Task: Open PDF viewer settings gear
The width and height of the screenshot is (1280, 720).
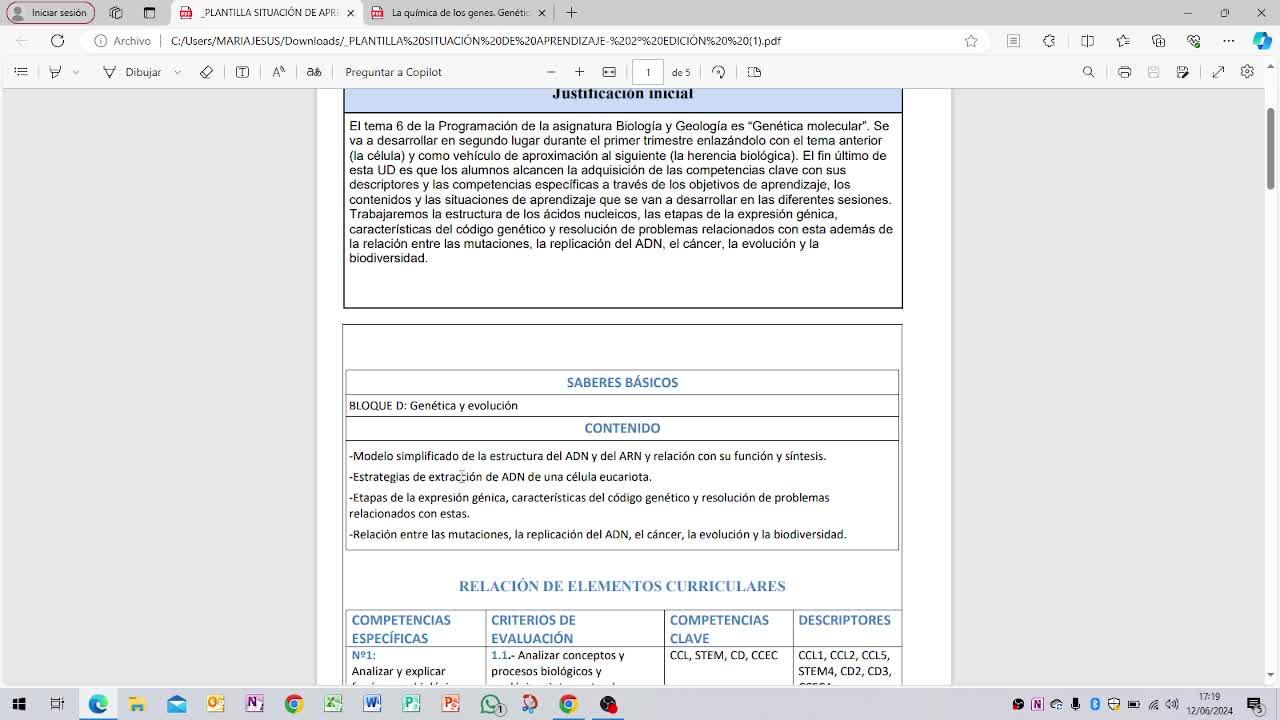Action: pos(1247,72)
